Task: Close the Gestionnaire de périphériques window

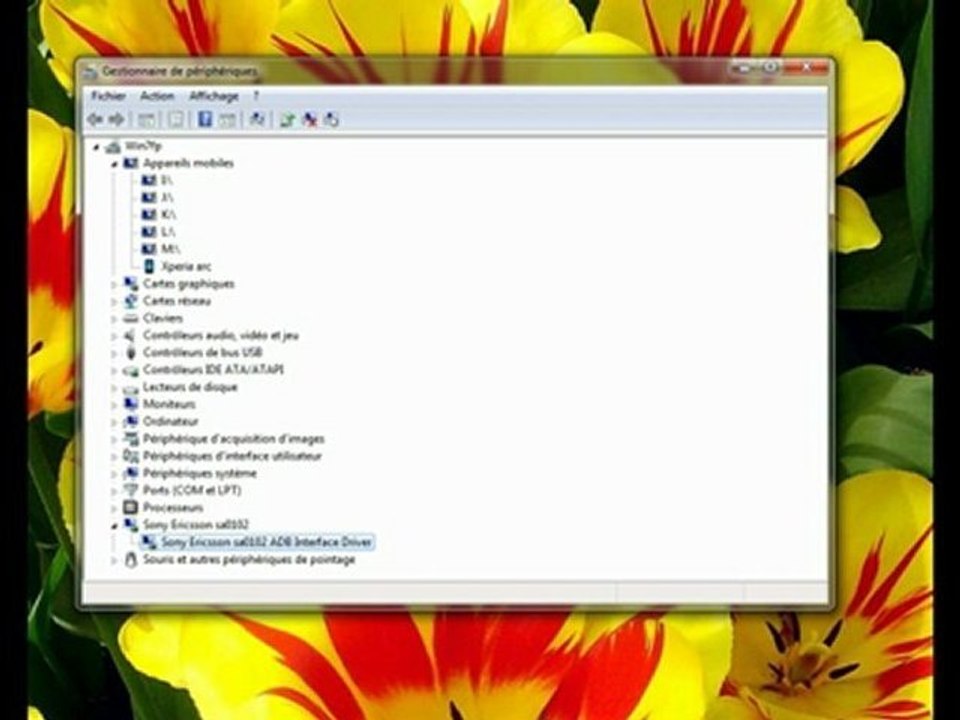Action: [805, 68]
